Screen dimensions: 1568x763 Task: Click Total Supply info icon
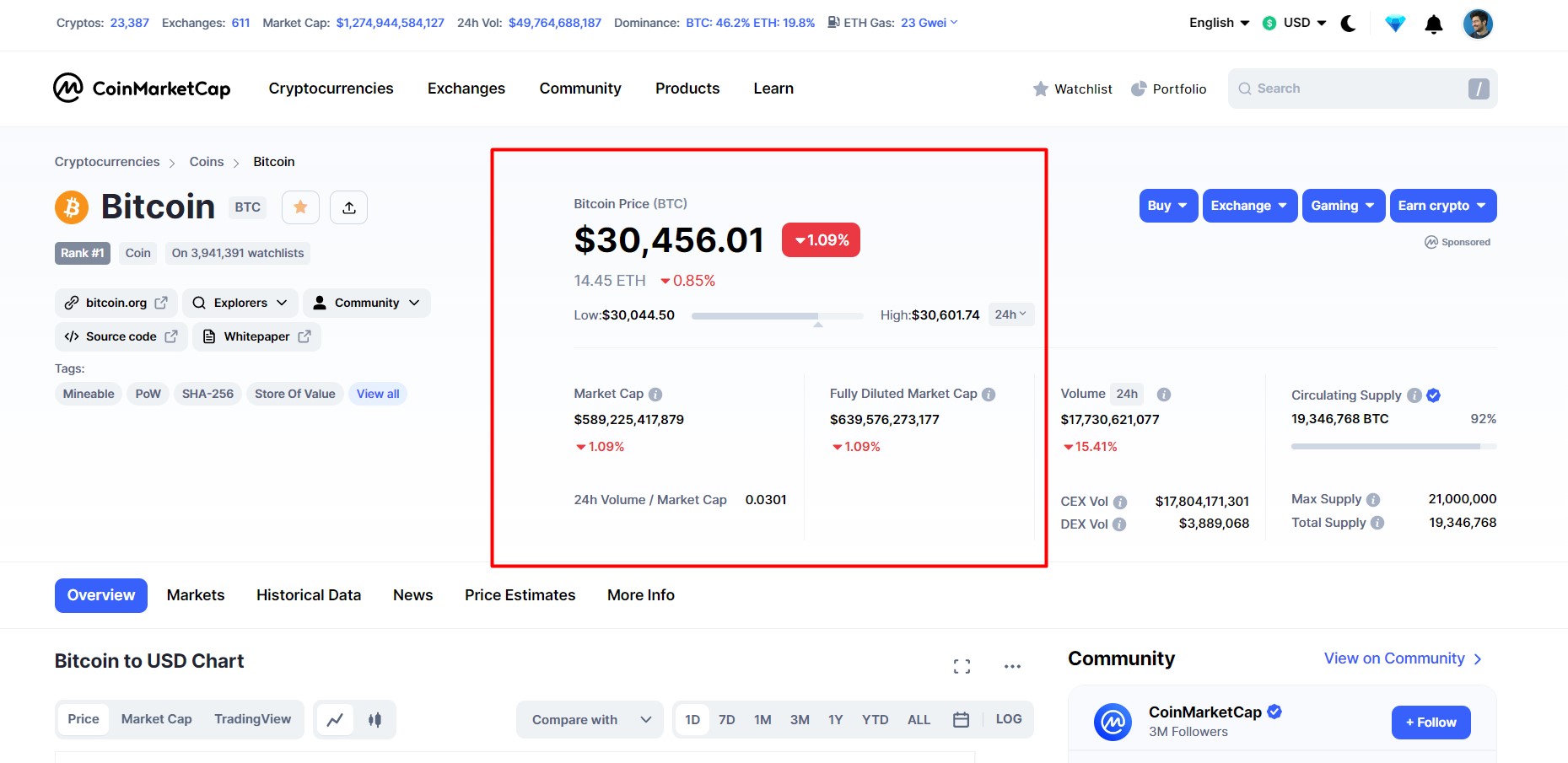pos(1377,523)
